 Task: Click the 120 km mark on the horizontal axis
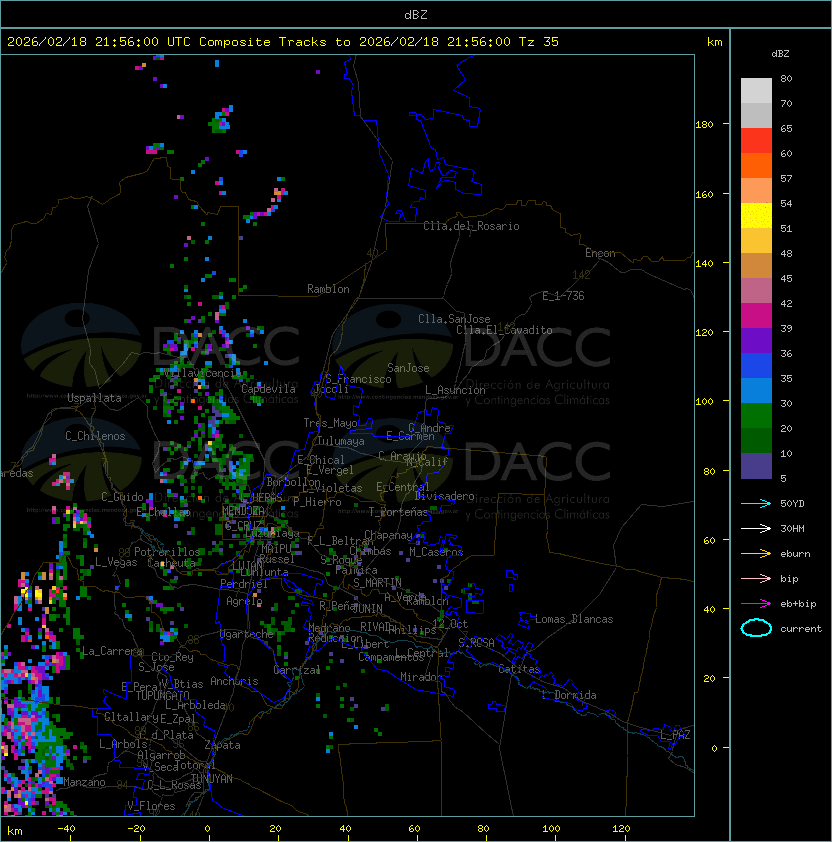point(621,829)
